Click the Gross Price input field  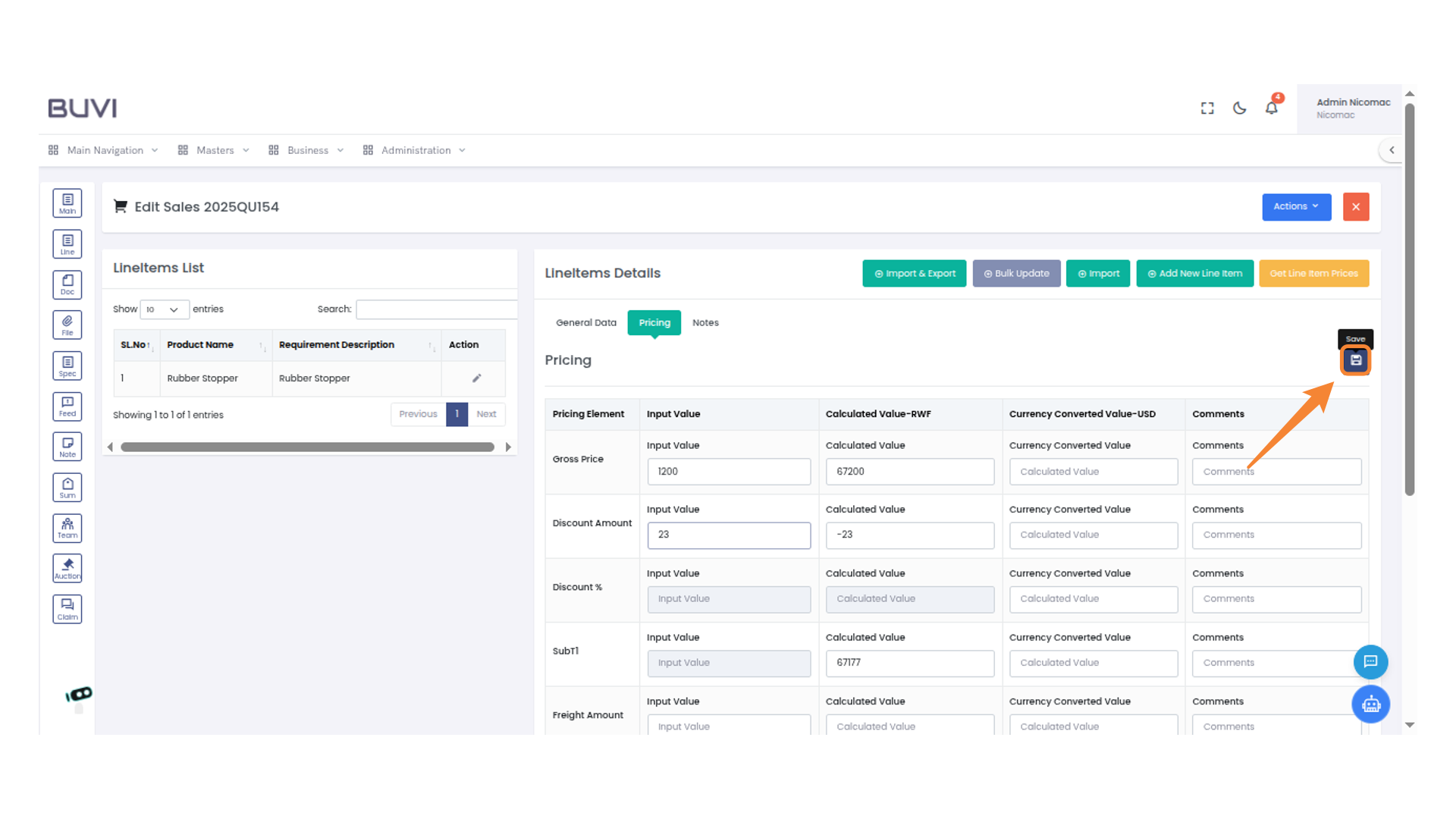[x=728, y=471]
